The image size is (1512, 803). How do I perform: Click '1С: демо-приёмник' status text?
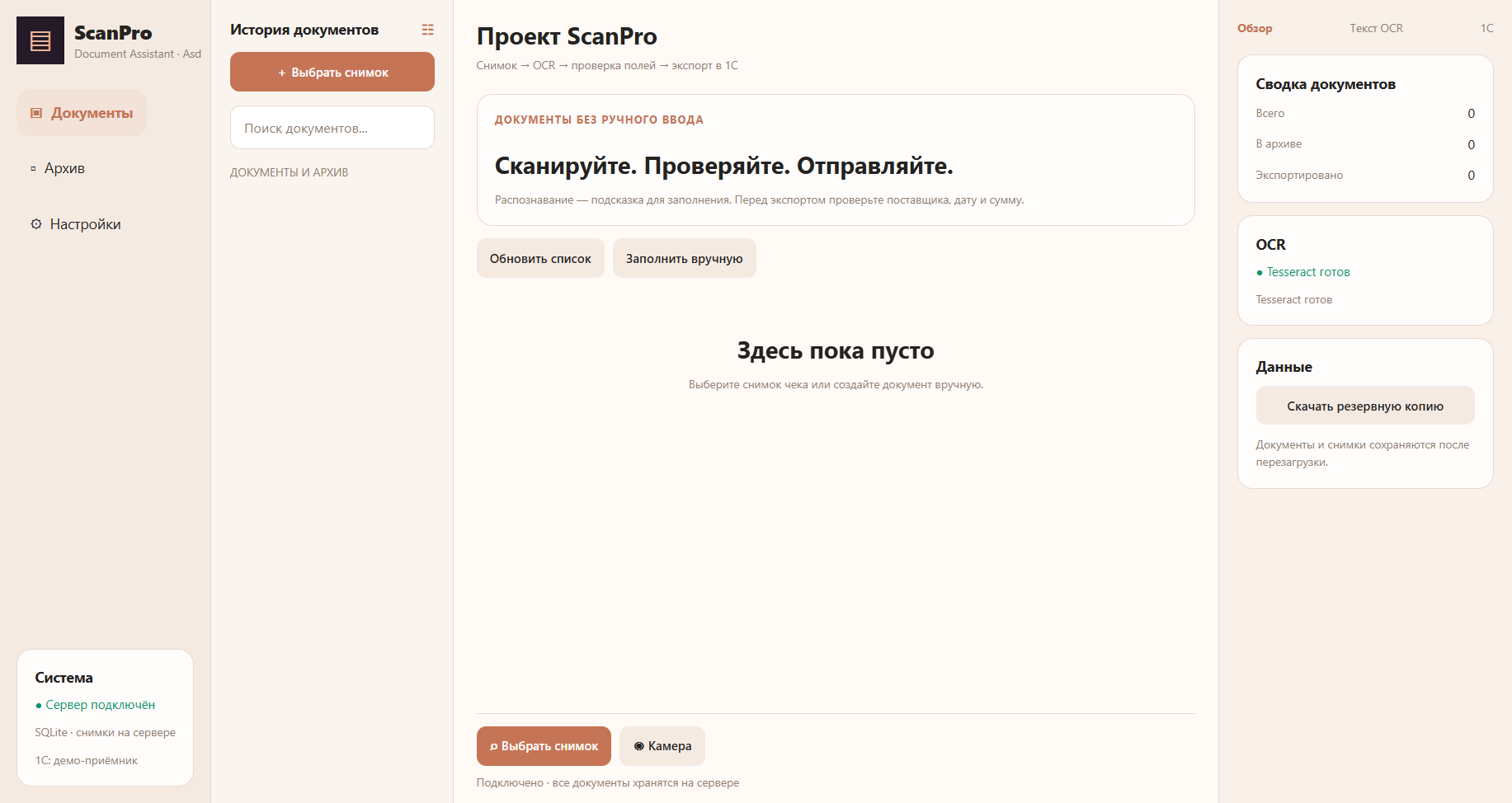87,760
